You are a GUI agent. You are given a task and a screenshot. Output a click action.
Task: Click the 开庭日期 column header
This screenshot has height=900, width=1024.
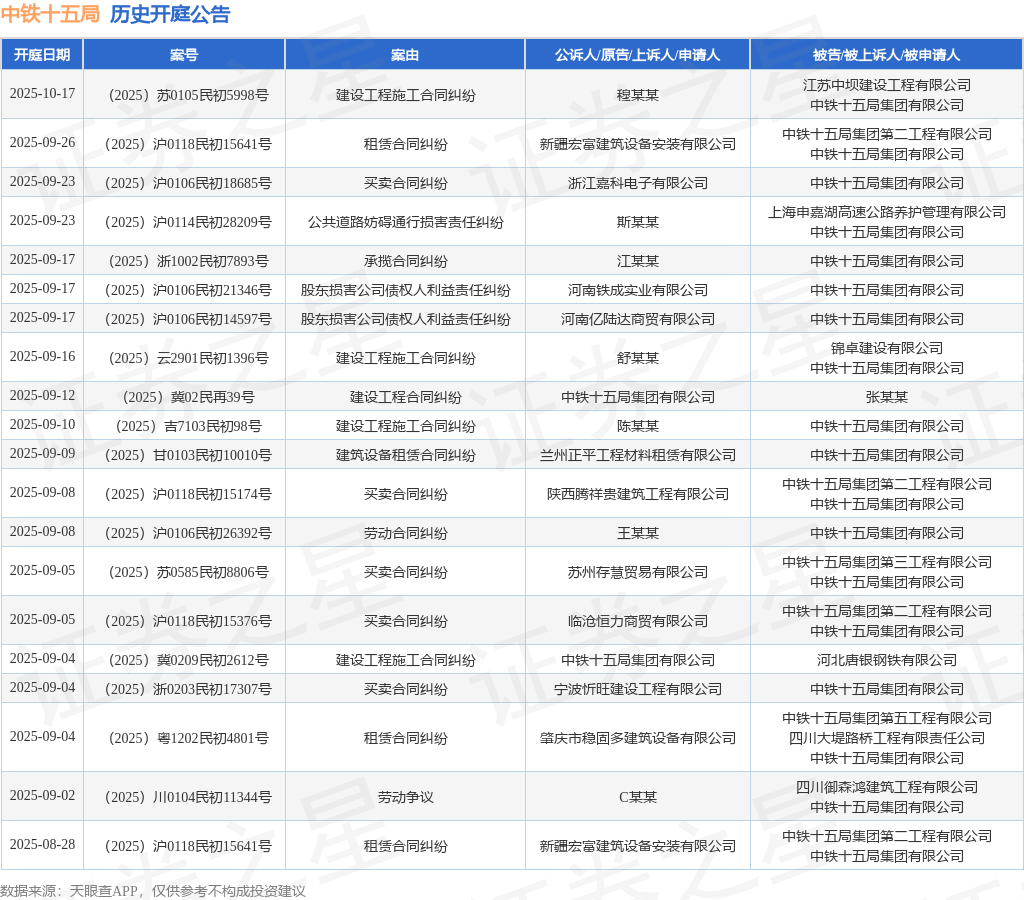[x=42, y=55]
